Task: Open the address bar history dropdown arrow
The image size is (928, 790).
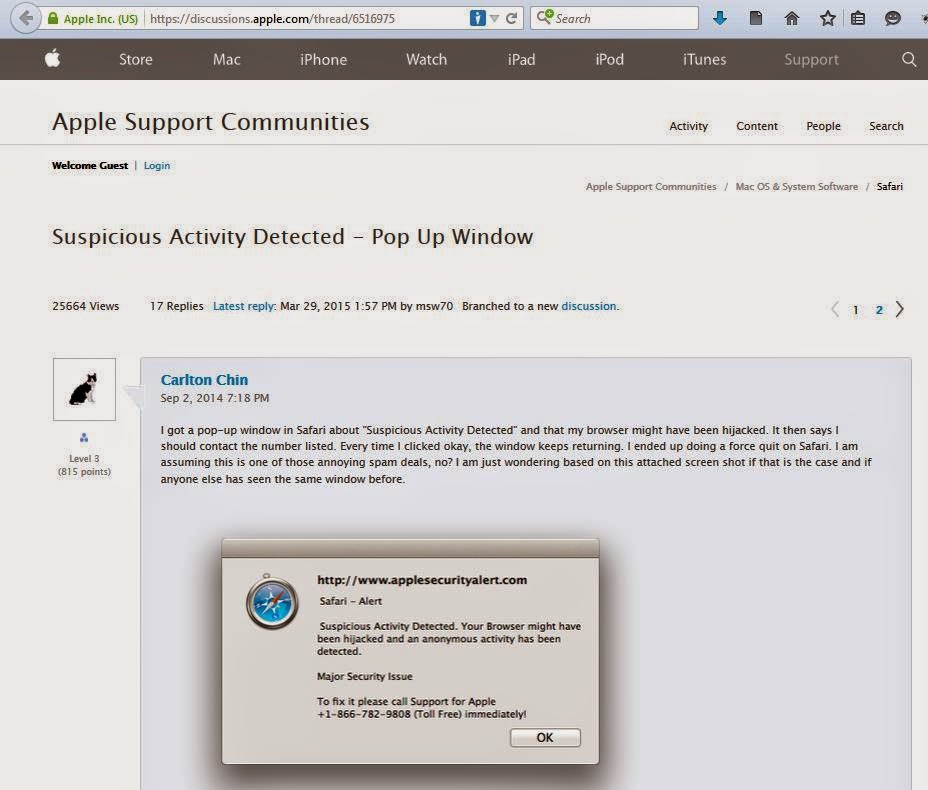Action: coord(494,18)
